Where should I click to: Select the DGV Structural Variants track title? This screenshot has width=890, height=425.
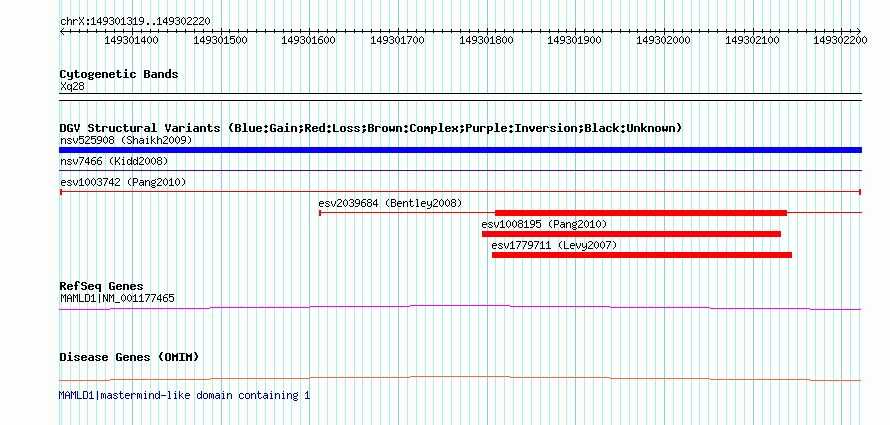371,128
